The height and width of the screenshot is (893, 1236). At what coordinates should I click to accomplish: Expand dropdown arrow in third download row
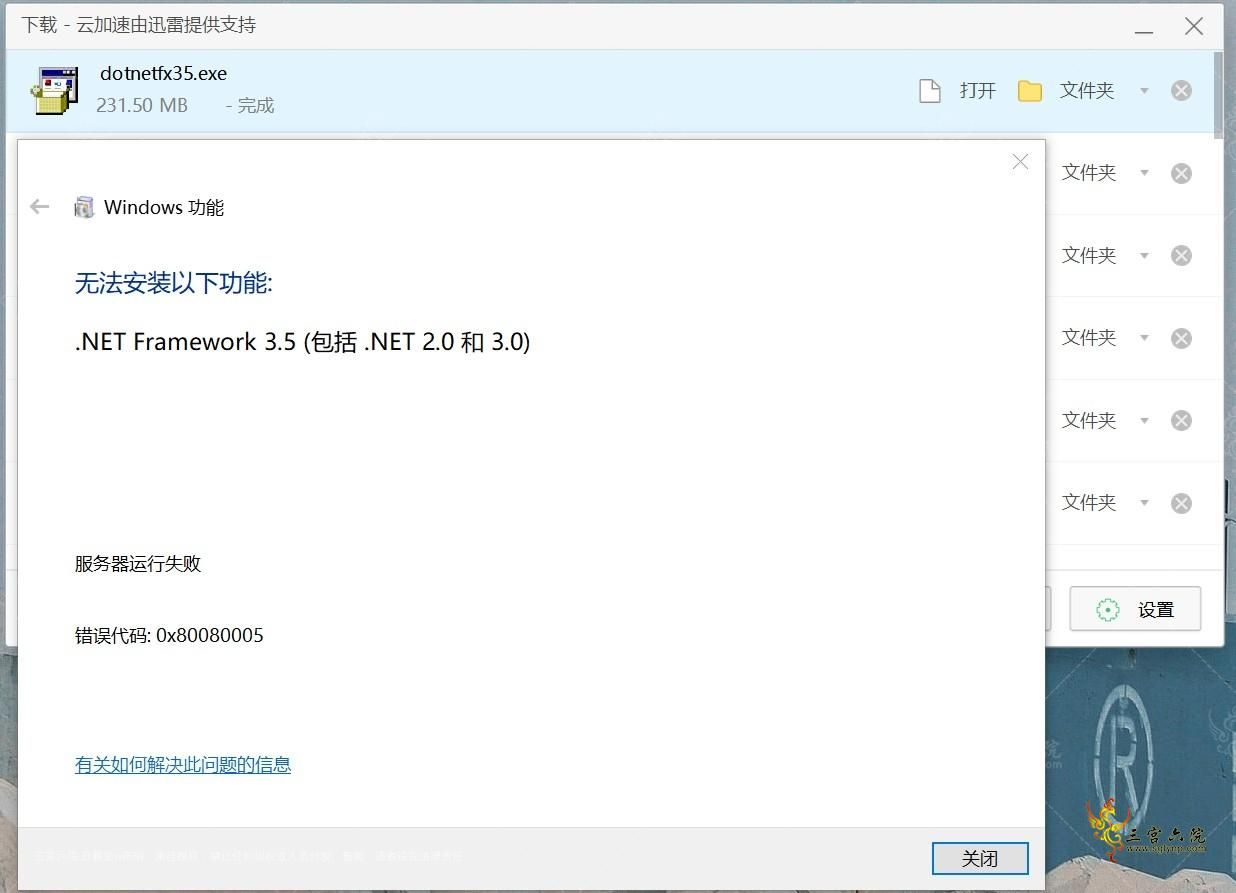tap(1144, 256)
